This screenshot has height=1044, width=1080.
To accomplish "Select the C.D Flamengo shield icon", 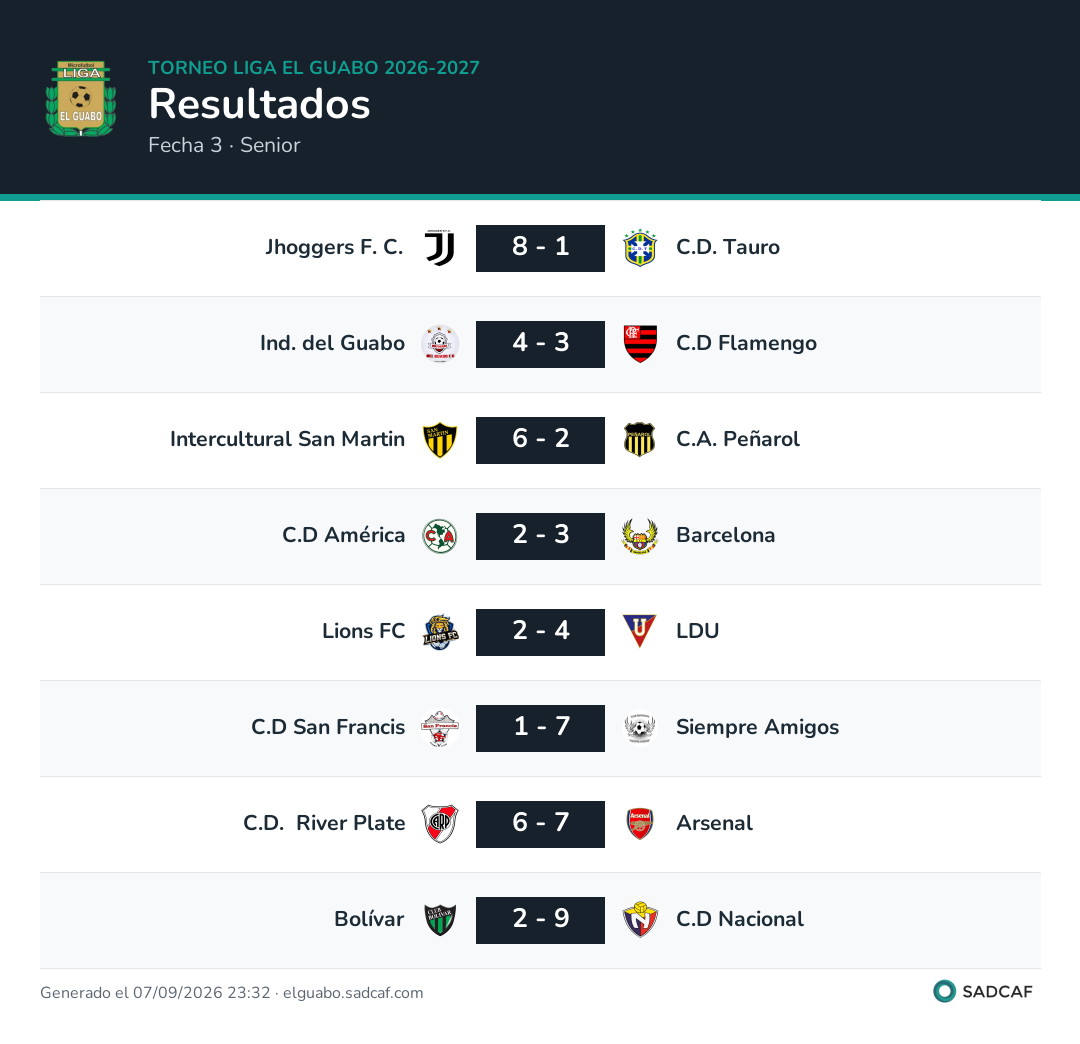I will (x=640, y=344).
